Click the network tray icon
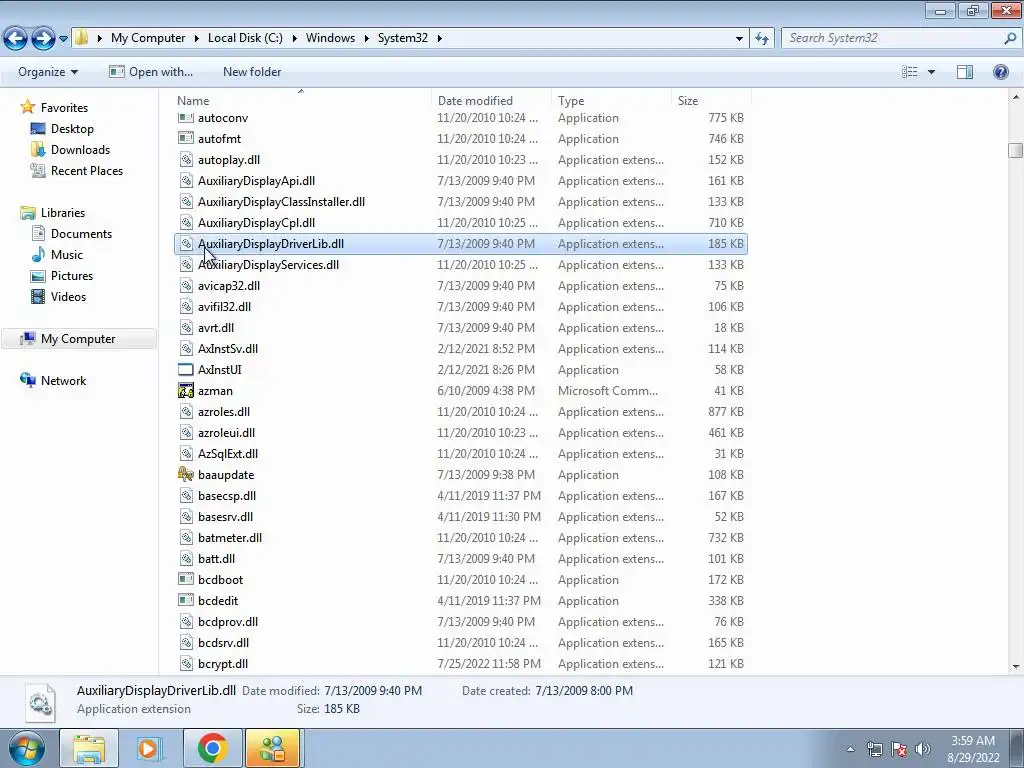The width and height of the screenshot is (1024, 768). (x=874, y=749)
